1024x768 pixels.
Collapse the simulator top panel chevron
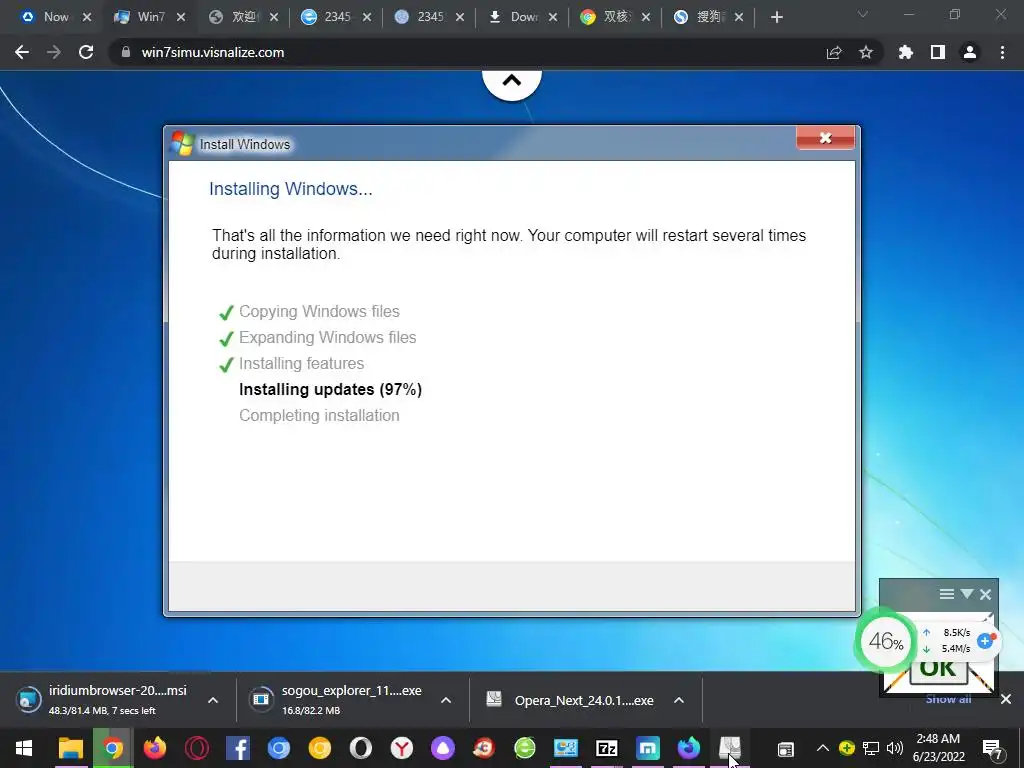[x=512, y=82]
